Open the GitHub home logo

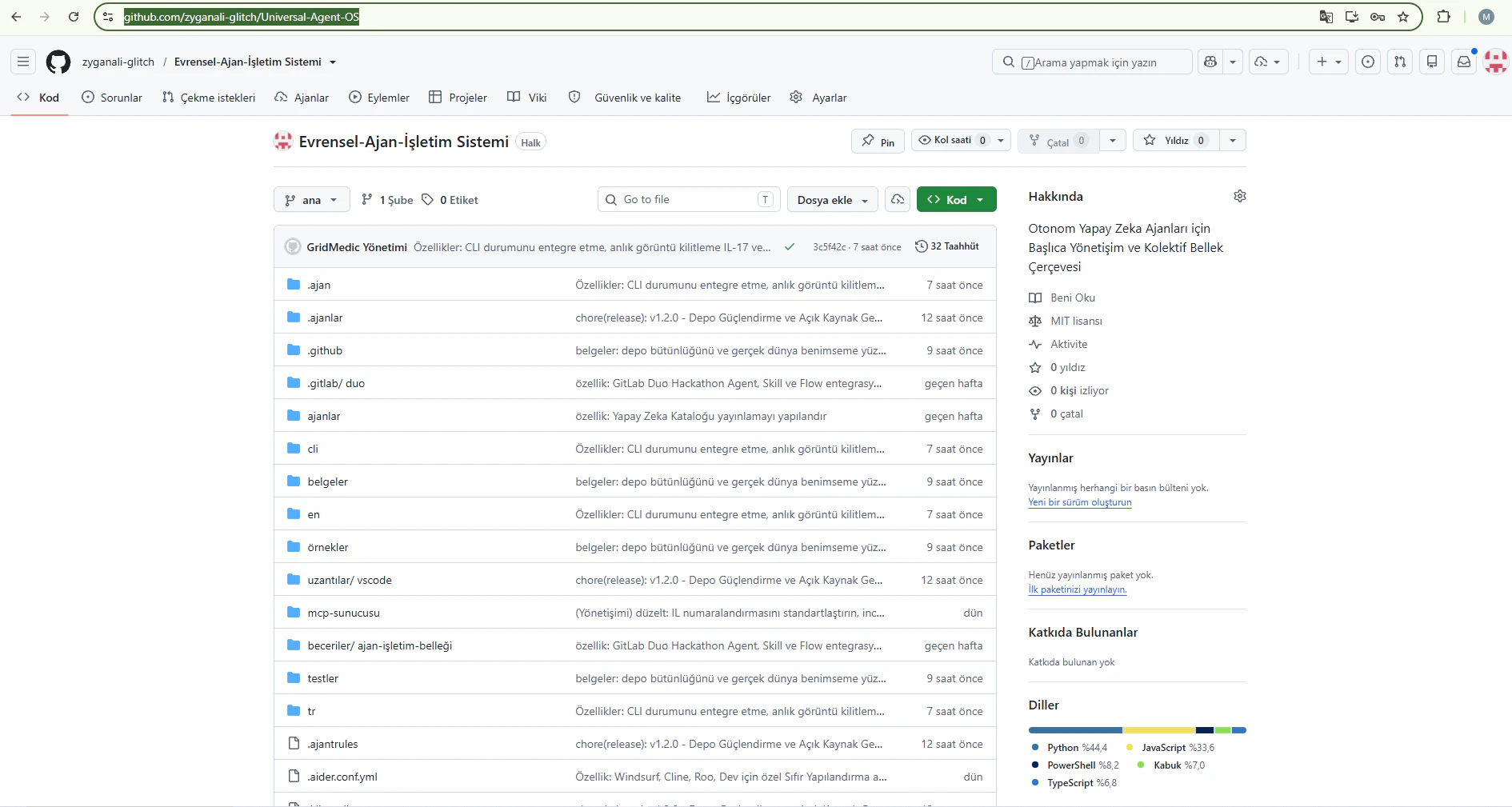pos(58,62)
